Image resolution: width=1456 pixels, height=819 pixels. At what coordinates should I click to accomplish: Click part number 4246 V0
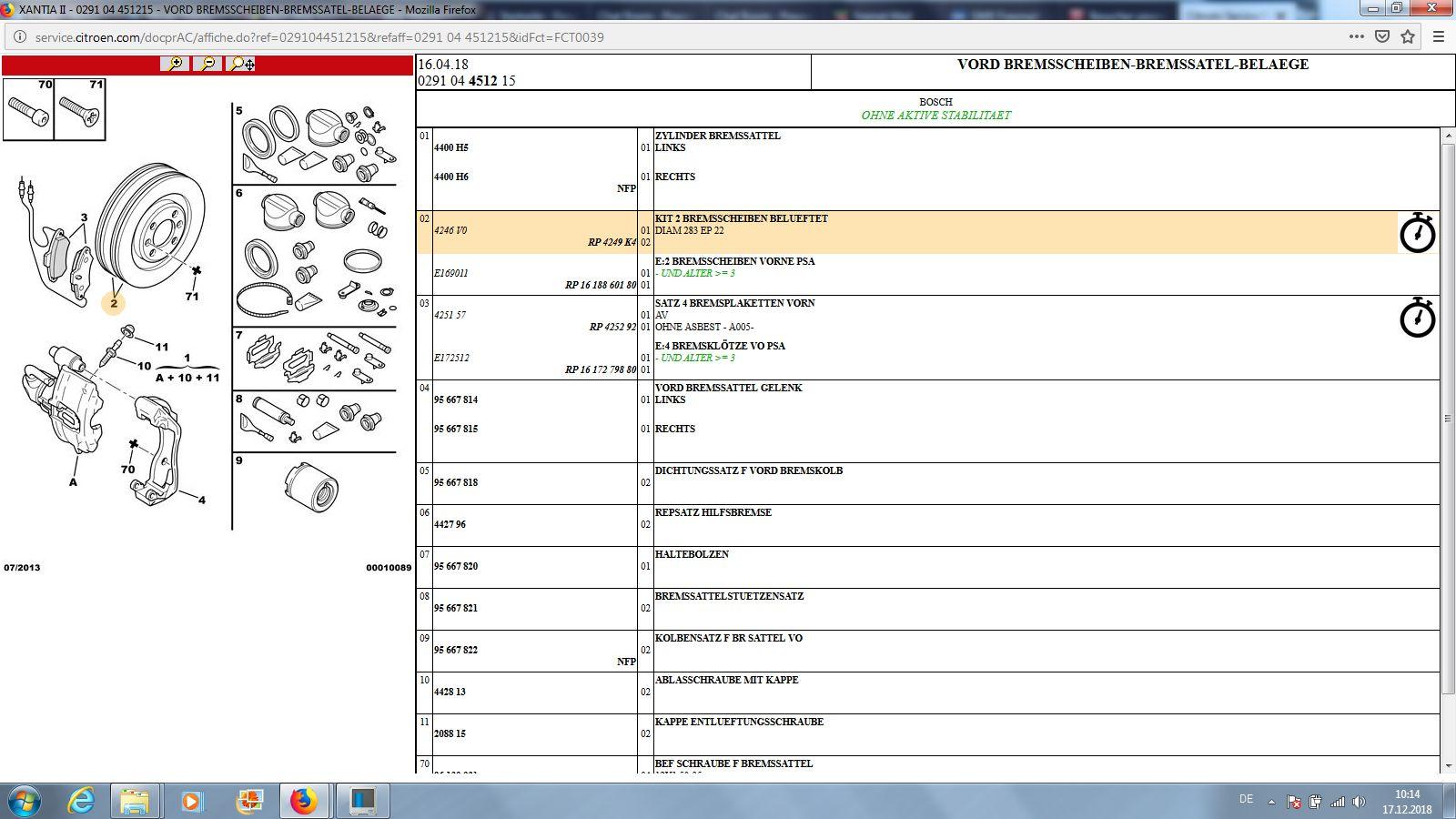coord(450,230)
